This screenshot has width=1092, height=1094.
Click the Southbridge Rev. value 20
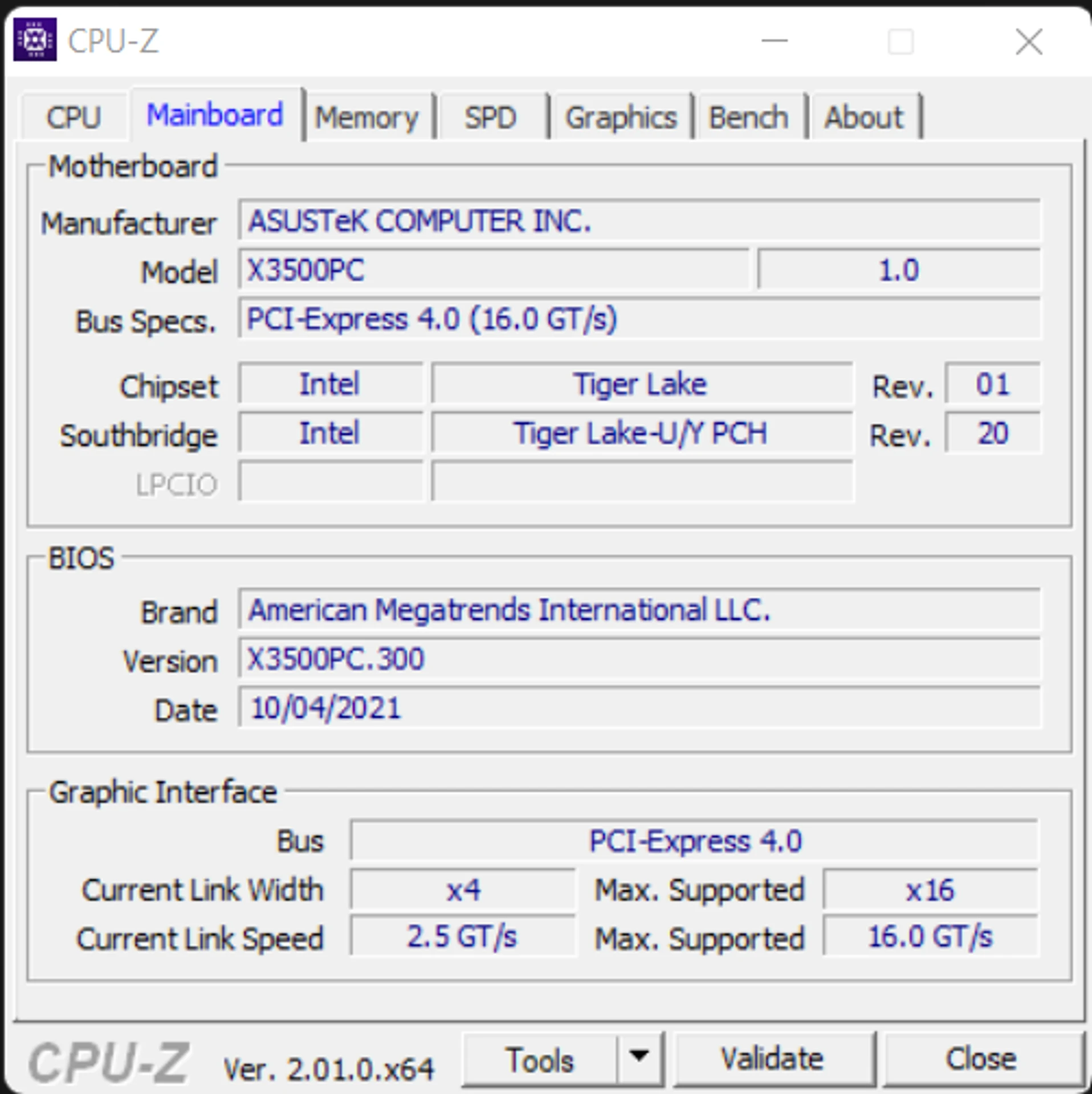992,432
